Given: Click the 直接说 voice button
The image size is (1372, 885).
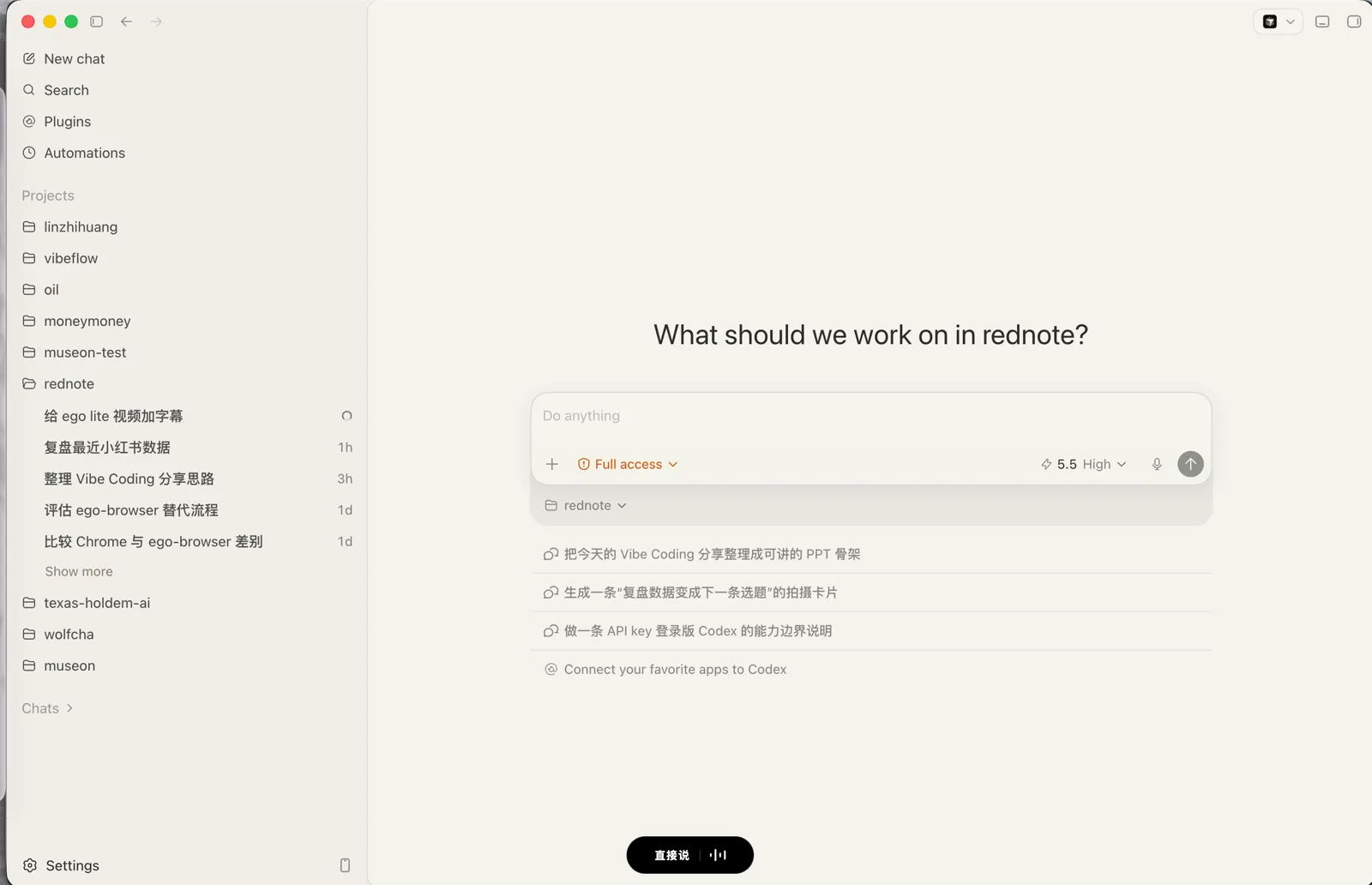Looking at the screenshot, I should pyautogui.click(x=671, y=855).
